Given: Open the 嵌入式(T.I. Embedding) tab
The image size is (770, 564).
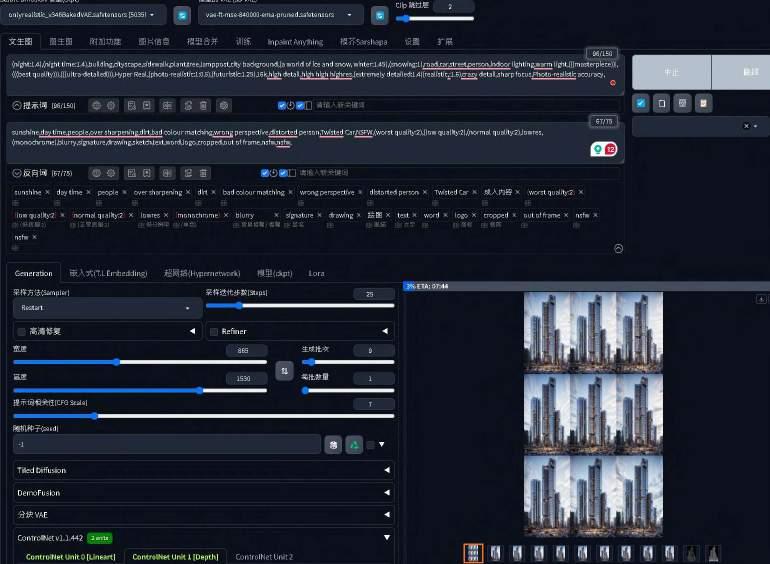Looking at the screenshot, I should (108, 273).
